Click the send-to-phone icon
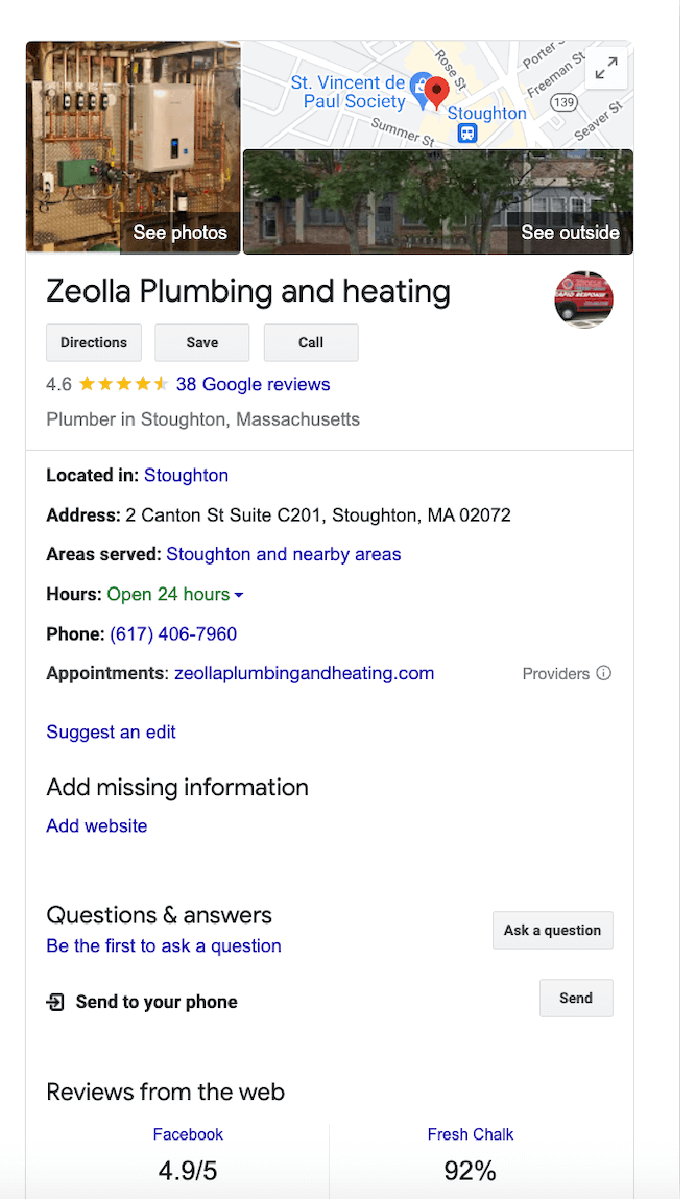680x1199 pixels. pyautogui.click(x=55, y=1001)
